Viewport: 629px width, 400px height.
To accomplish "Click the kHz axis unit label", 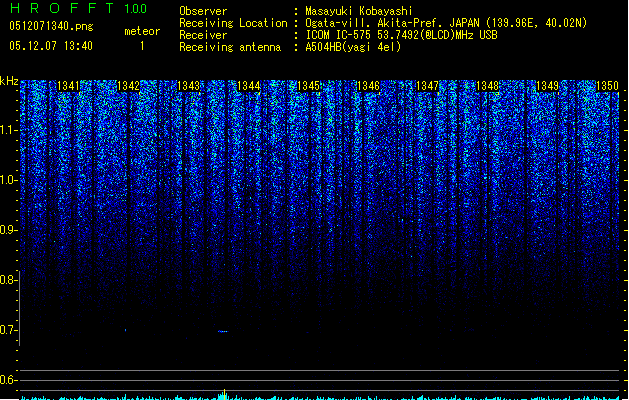I will click(x=9, y=81).
